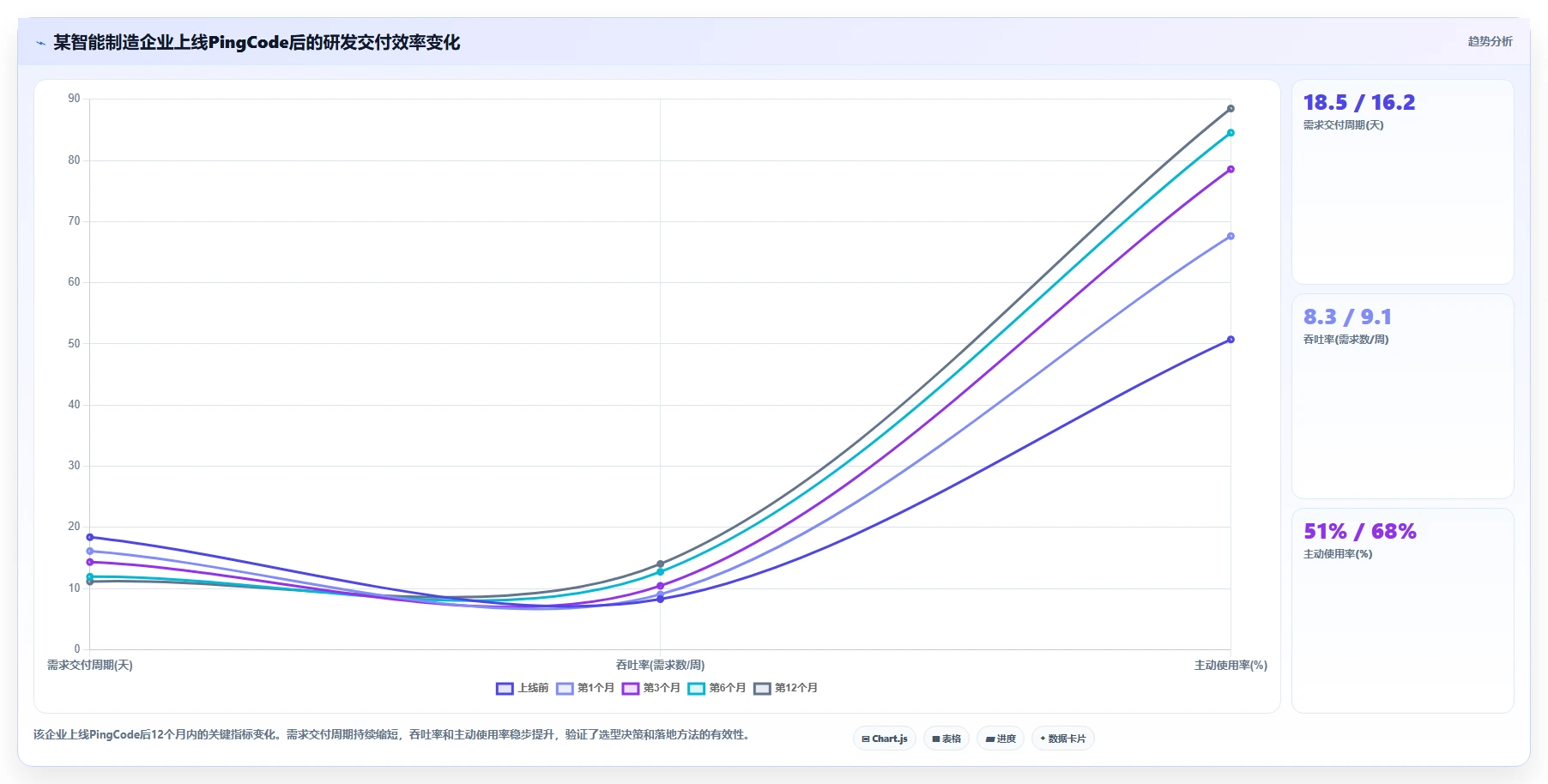Click the 数据卡片 tag button
This screenshot has width=1548, height=784.
click(1063, 739)
